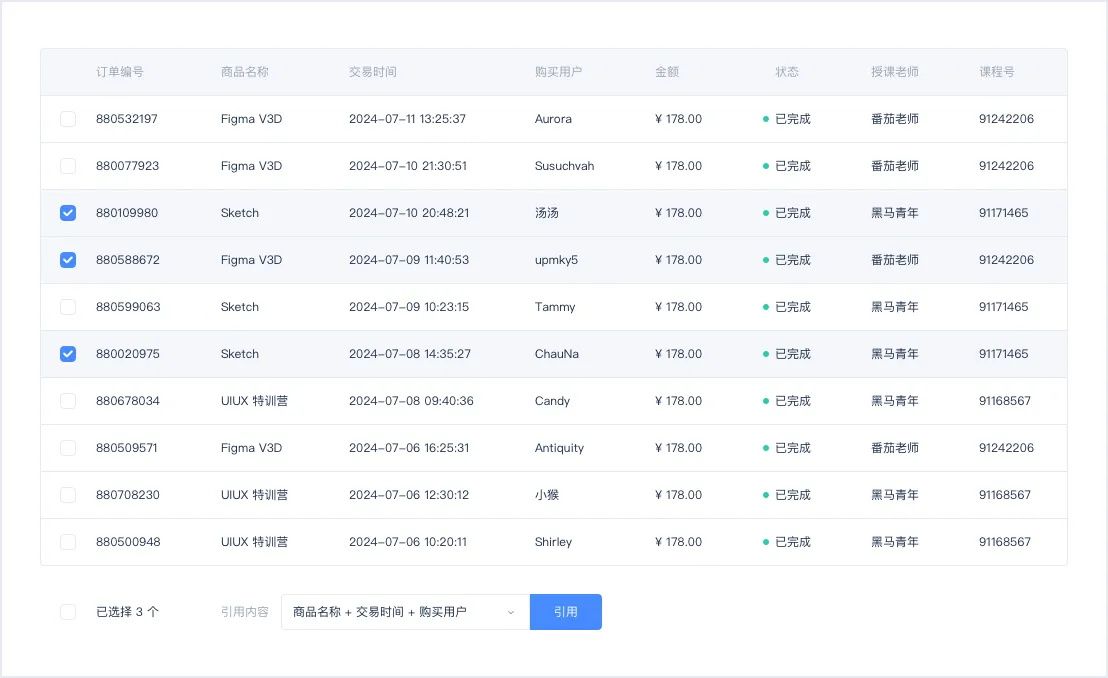Click order number 880109980
Image resolution: width=1108 pixels, height=678 pixels.
click(x=127, y=213)
